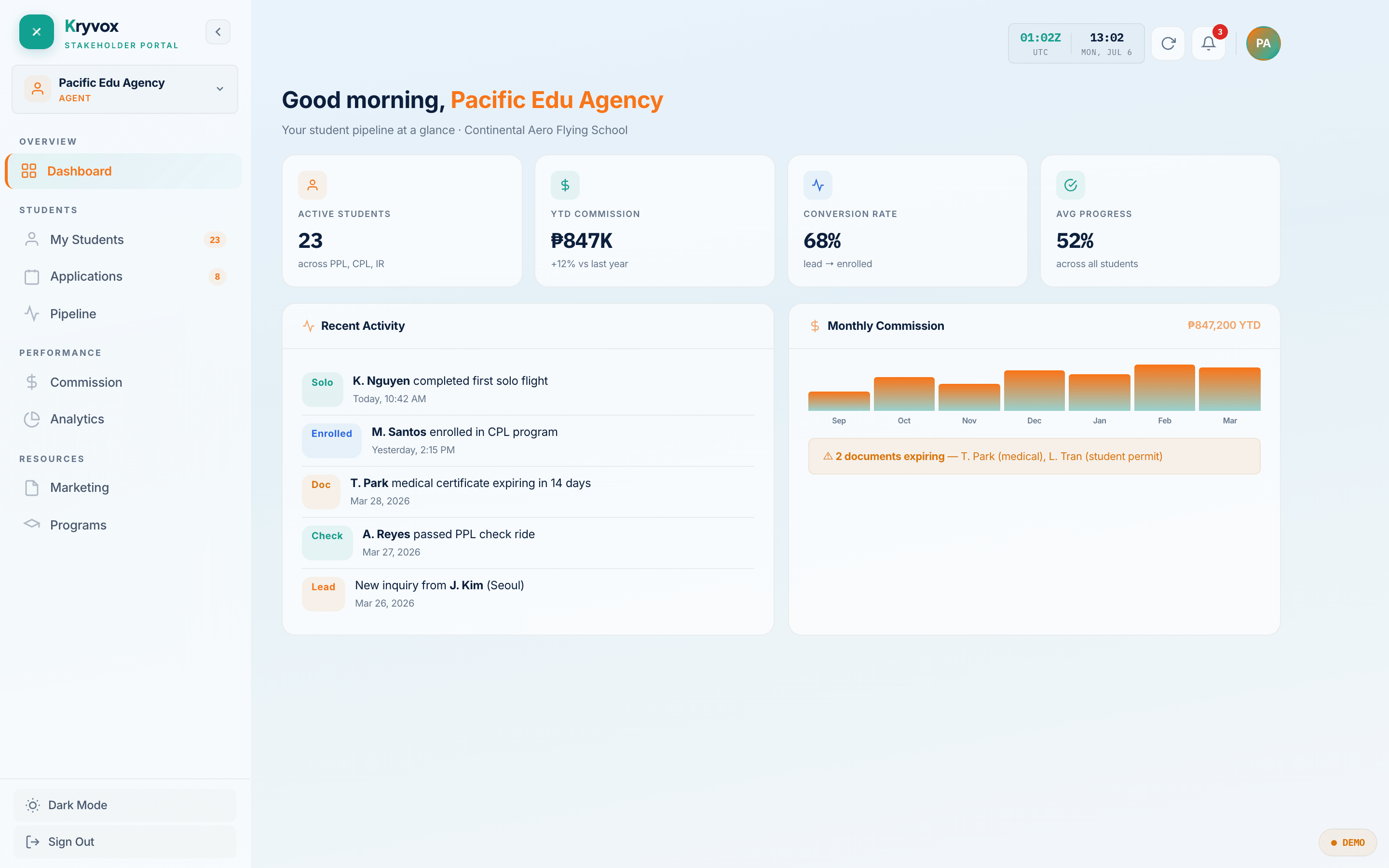
Task: Click the Analytics pie chart icon
Action: 31,419
